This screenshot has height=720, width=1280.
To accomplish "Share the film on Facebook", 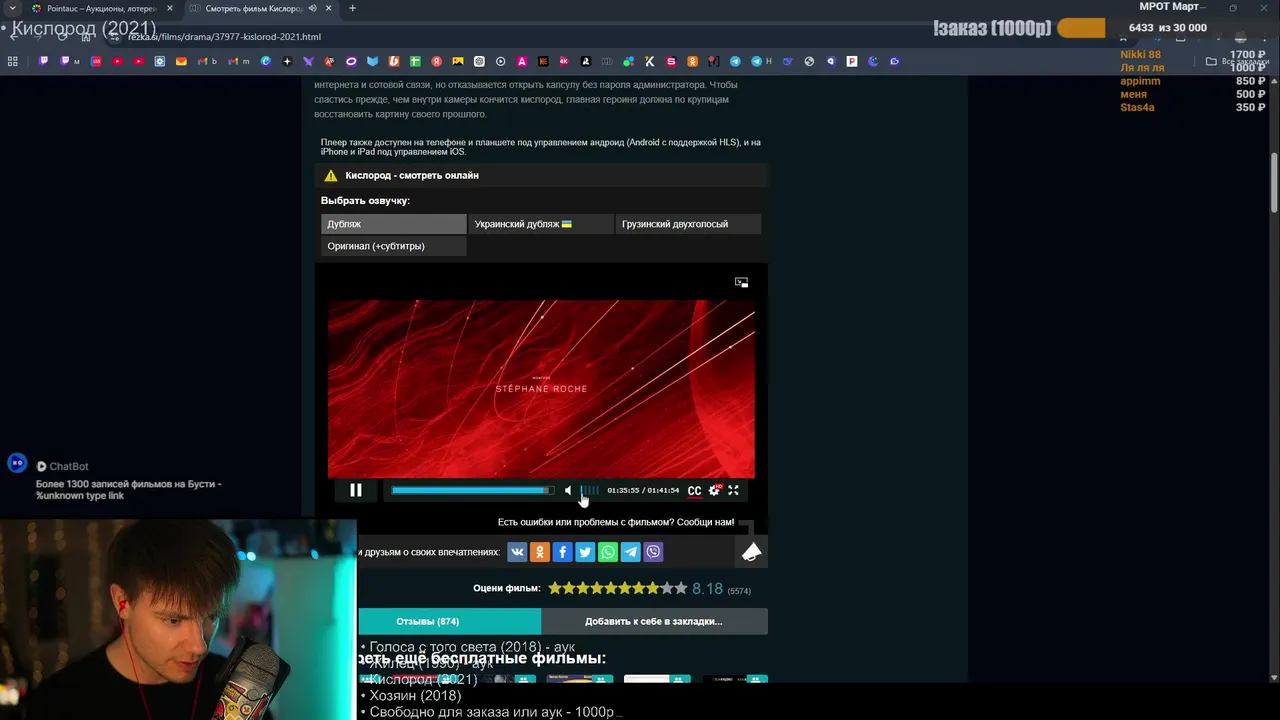I will pyautogui.click(x=562, y=552).
